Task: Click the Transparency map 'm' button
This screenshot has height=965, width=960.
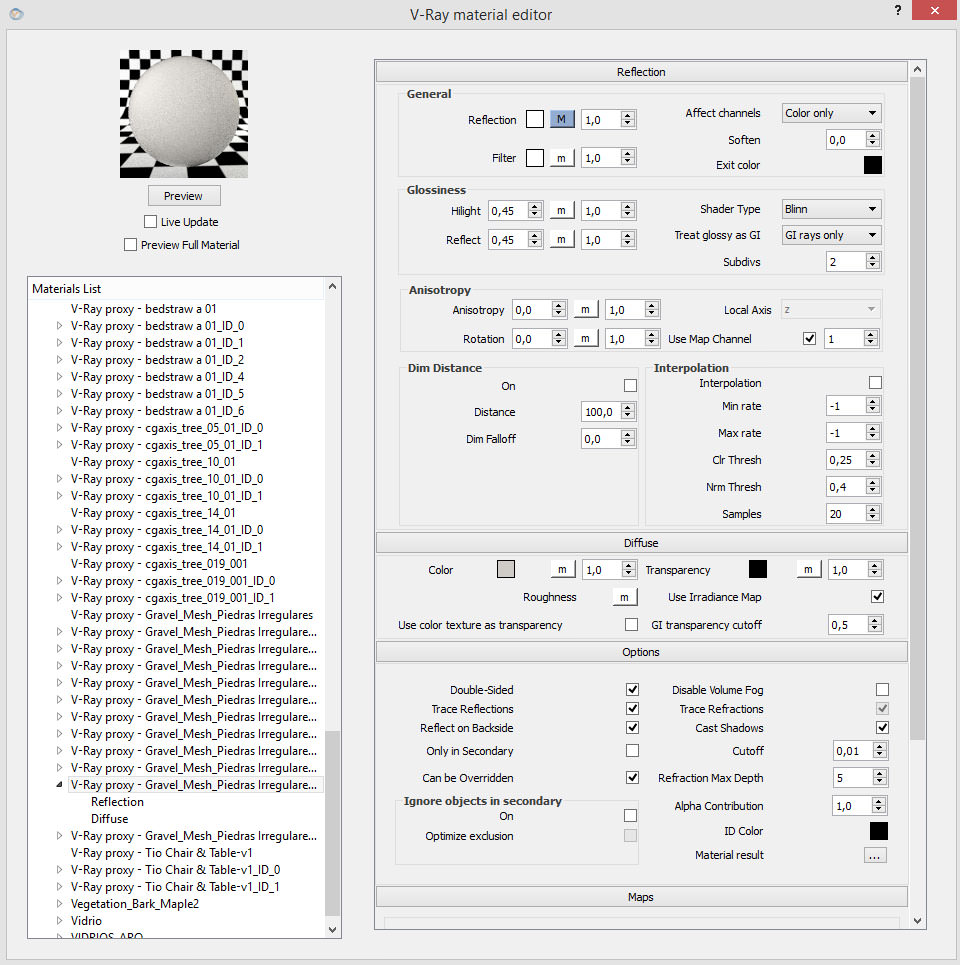Action: click(808, 570)
